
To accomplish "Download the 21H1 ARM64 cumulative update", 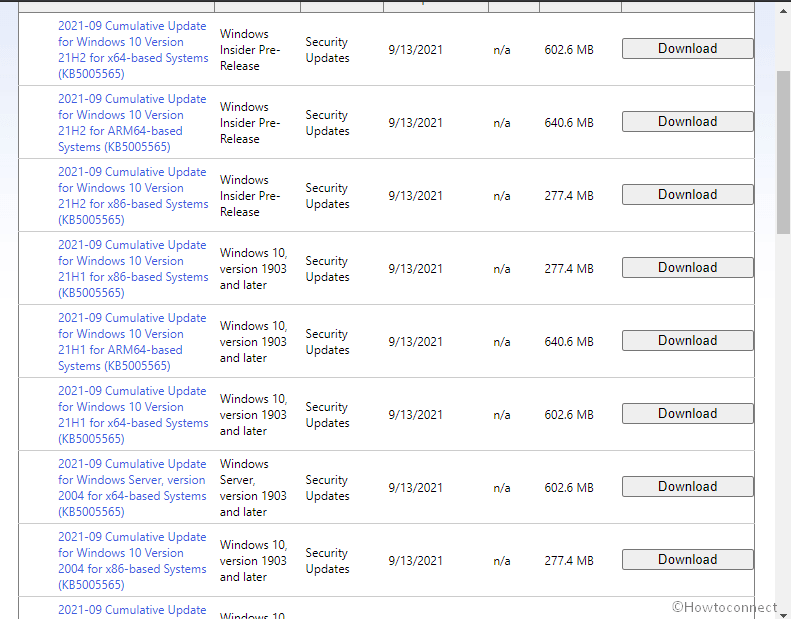I will 687,341.
